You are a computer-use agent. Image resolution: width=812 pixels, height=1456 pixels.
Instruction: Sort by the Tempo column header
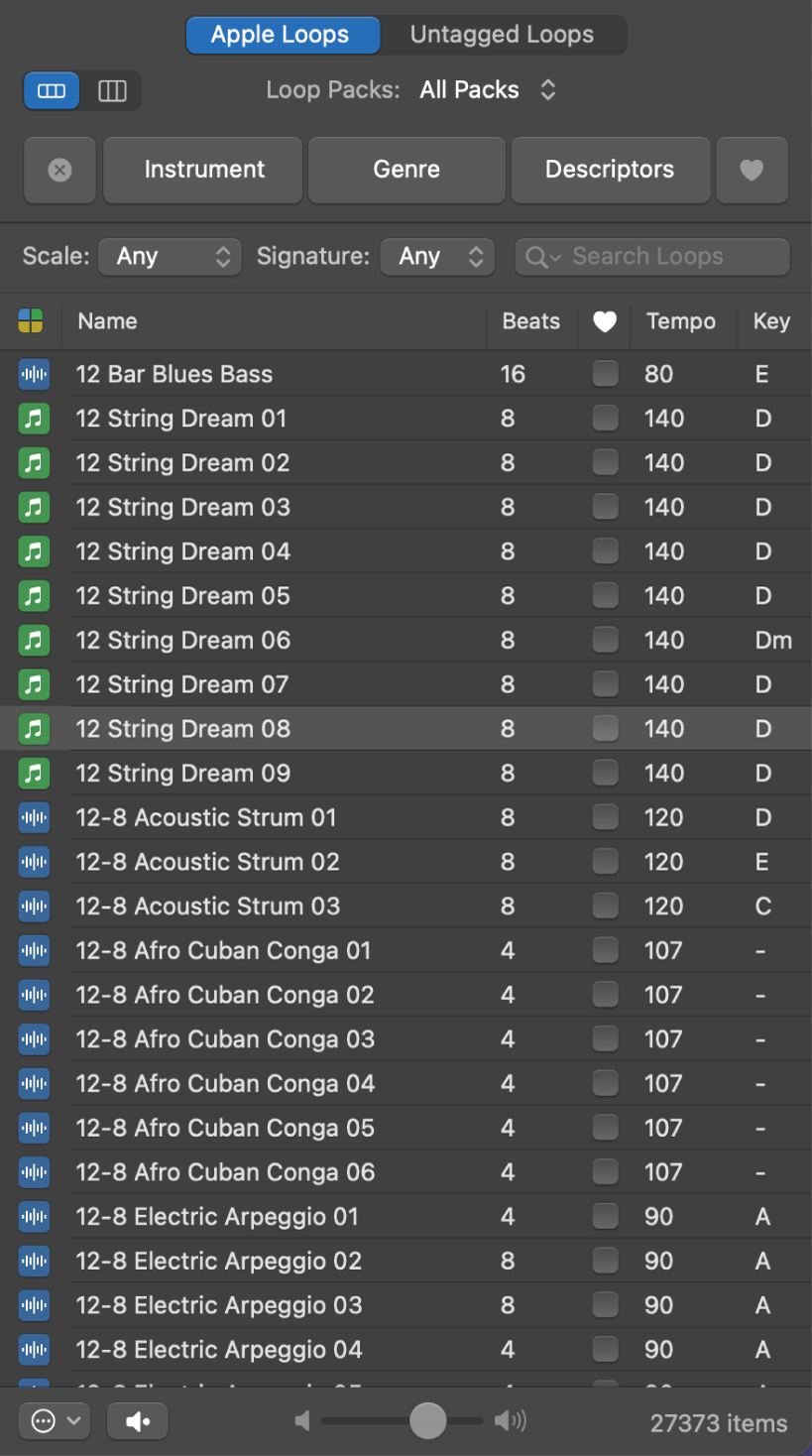pyautogui.click(x=681, y=321)
